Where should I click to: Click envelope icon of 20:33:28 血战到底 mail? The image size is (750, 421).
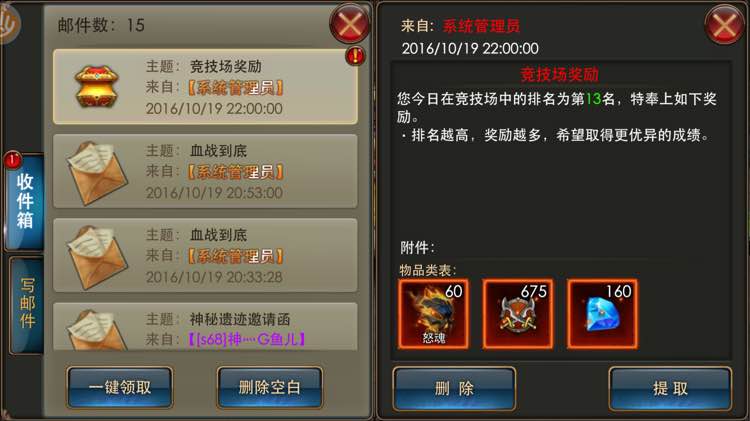(97, 257)
